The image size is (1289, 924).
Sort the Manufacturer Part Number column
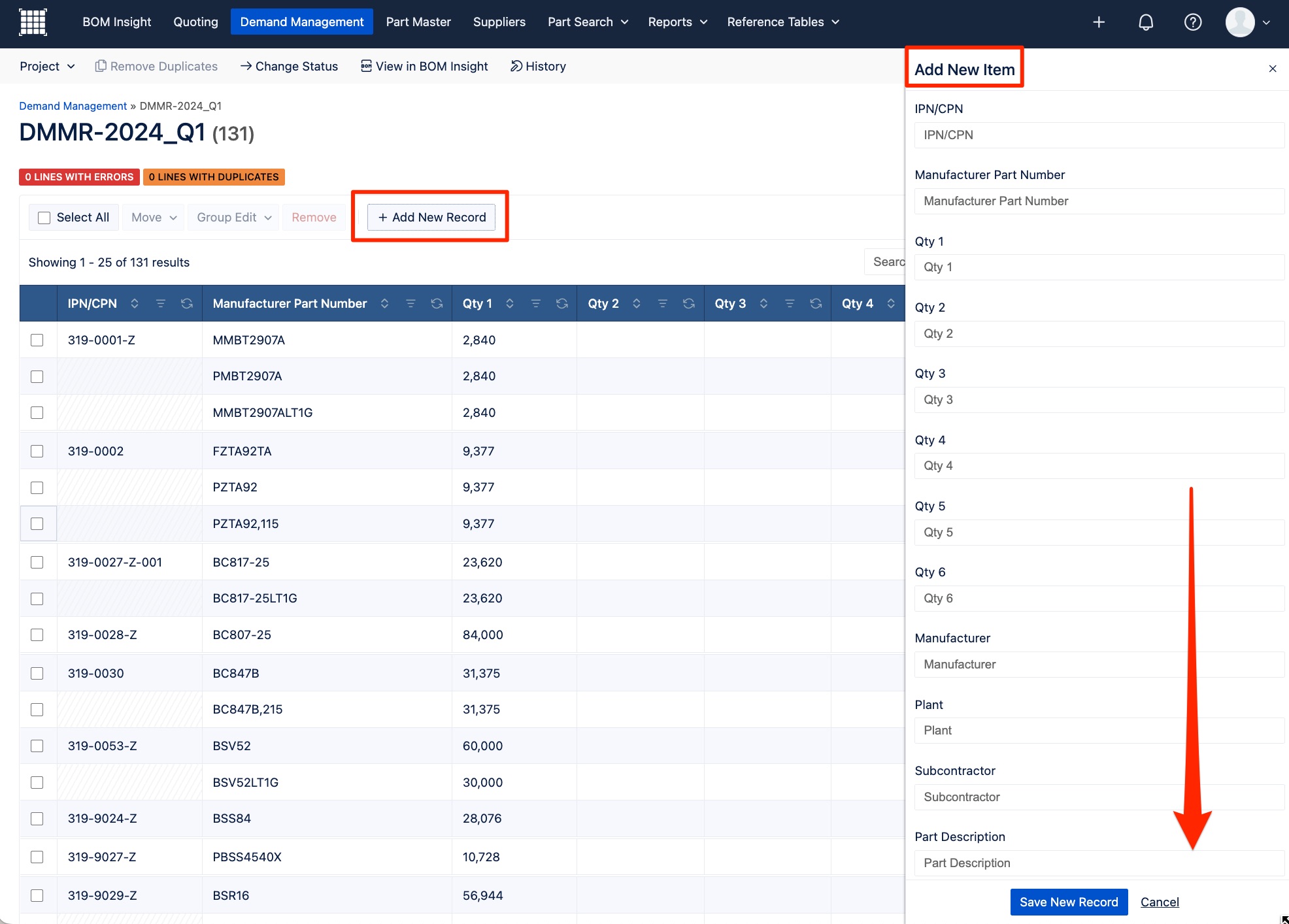385,303
